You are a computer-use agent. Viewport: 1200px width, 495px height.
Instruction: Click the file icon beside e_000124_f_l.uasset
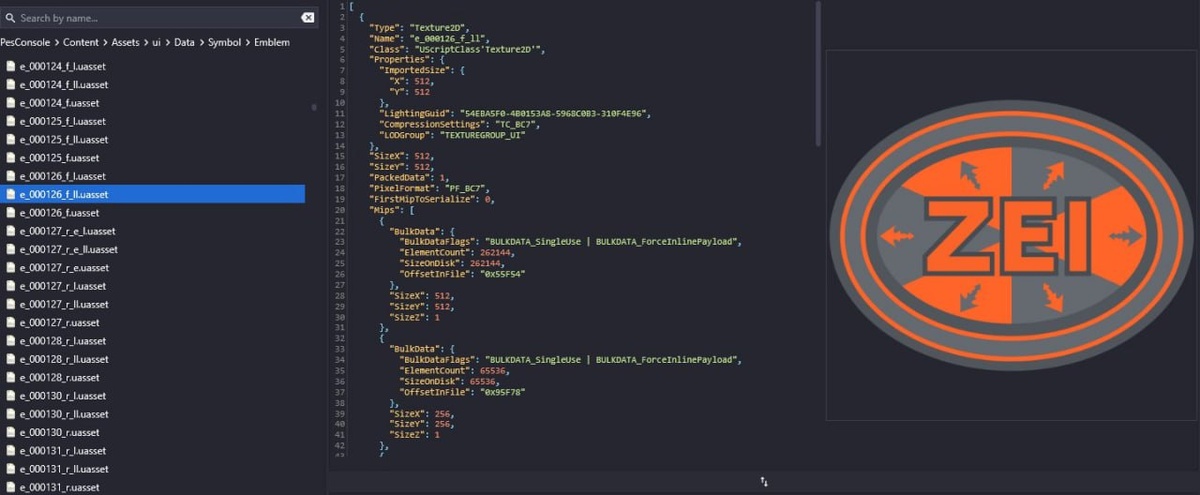click(10, 66)
